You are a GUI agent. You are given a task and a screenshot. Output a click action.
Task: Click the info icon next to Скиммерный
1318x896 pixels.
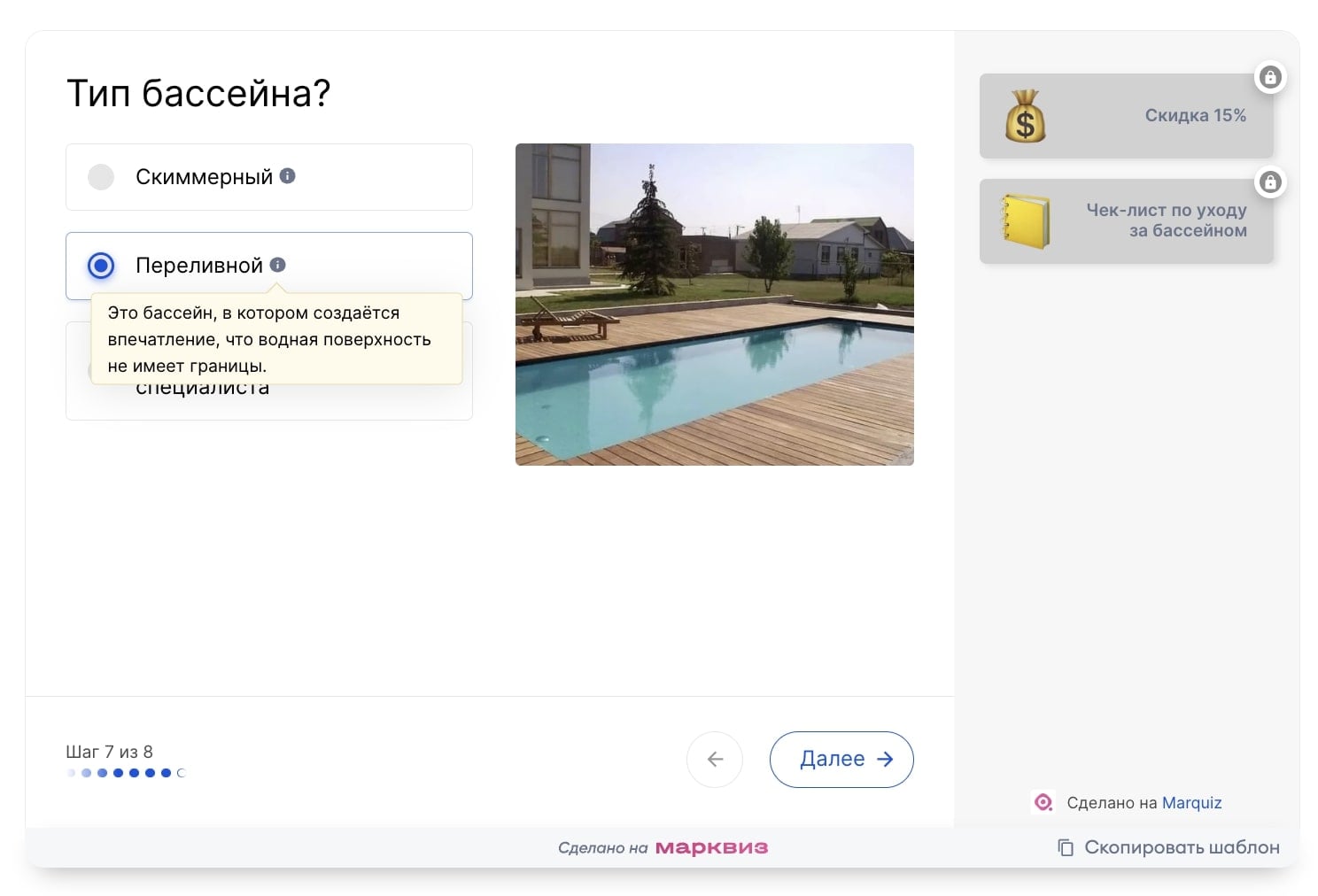coord(287,176)
